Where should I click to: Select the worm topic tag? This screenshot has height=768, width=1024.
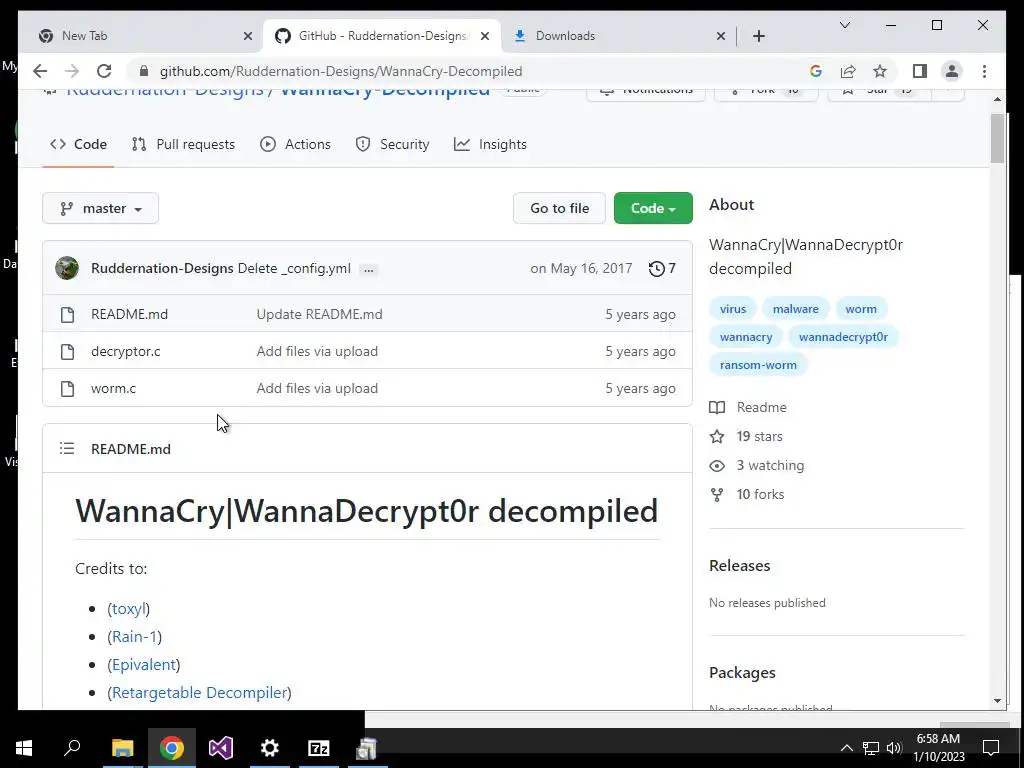tap(861, 309)
